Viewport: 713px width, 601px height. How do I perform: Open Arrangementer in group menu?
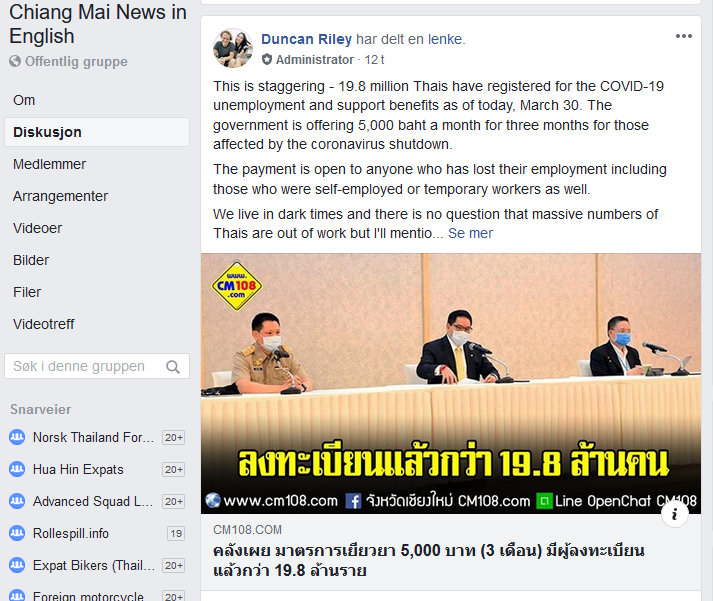(x=60, y=196)
